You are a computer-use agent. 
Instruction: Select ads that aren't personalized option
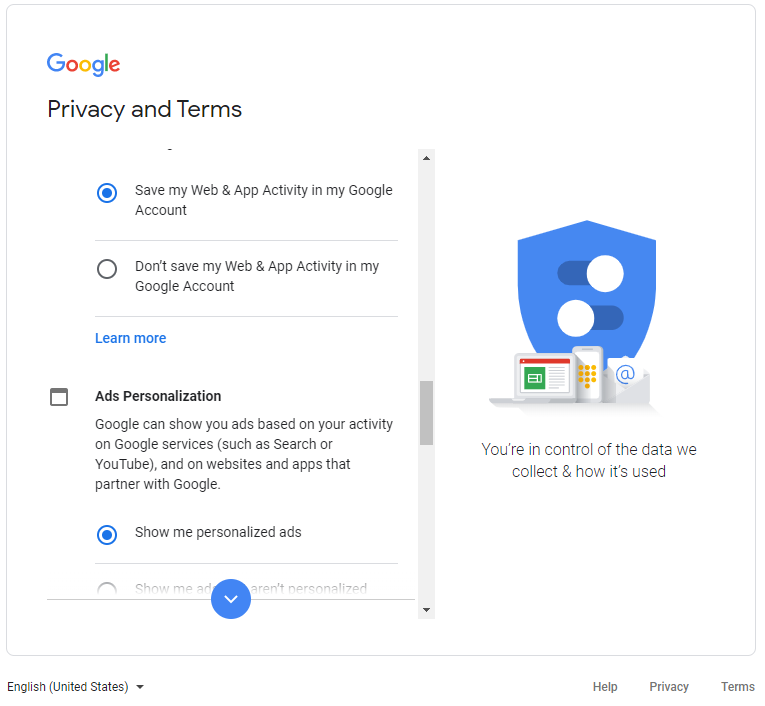coord(106,589)
